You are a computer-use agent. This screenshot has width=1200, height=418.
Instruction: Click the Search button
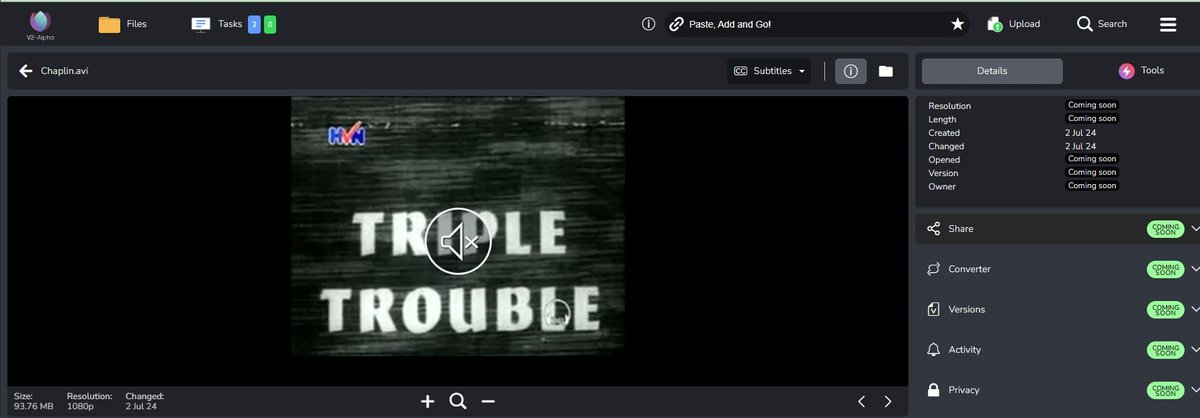1101,24
